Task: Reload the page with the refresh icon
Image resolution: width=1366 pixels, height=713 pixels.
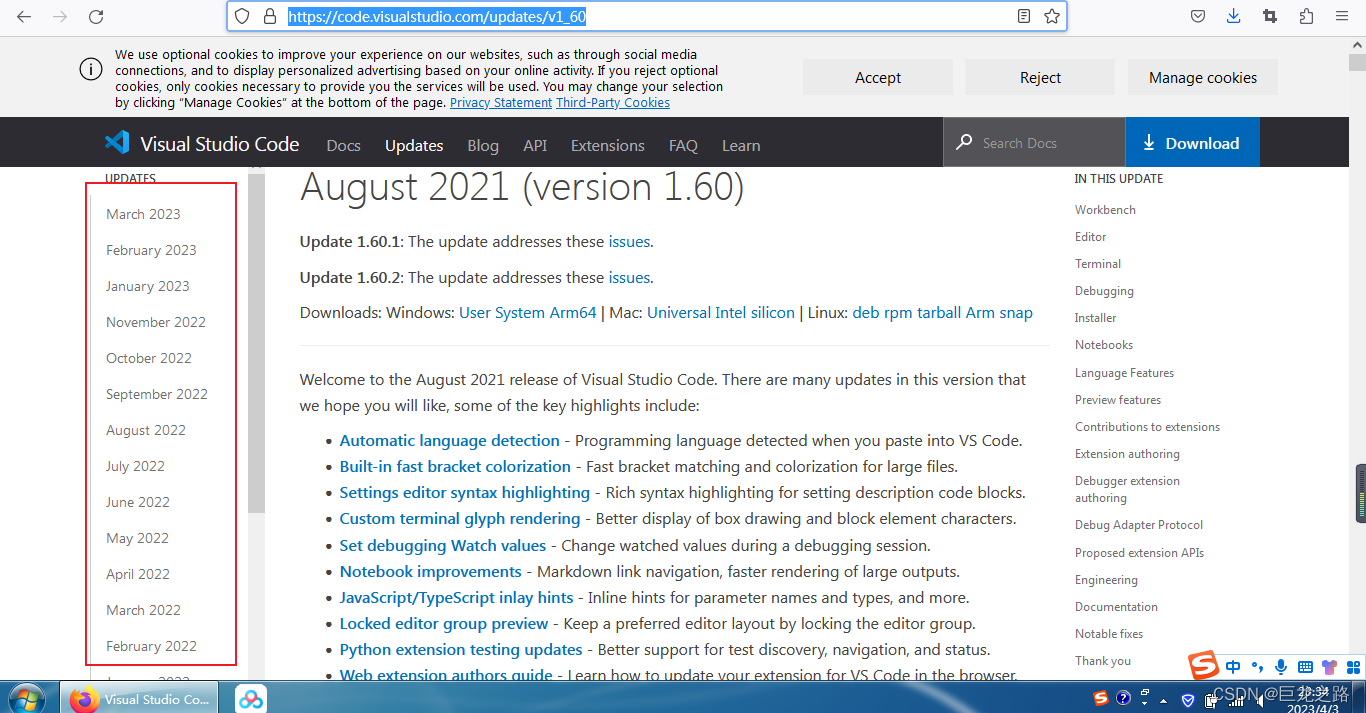Action: [96, 16]
